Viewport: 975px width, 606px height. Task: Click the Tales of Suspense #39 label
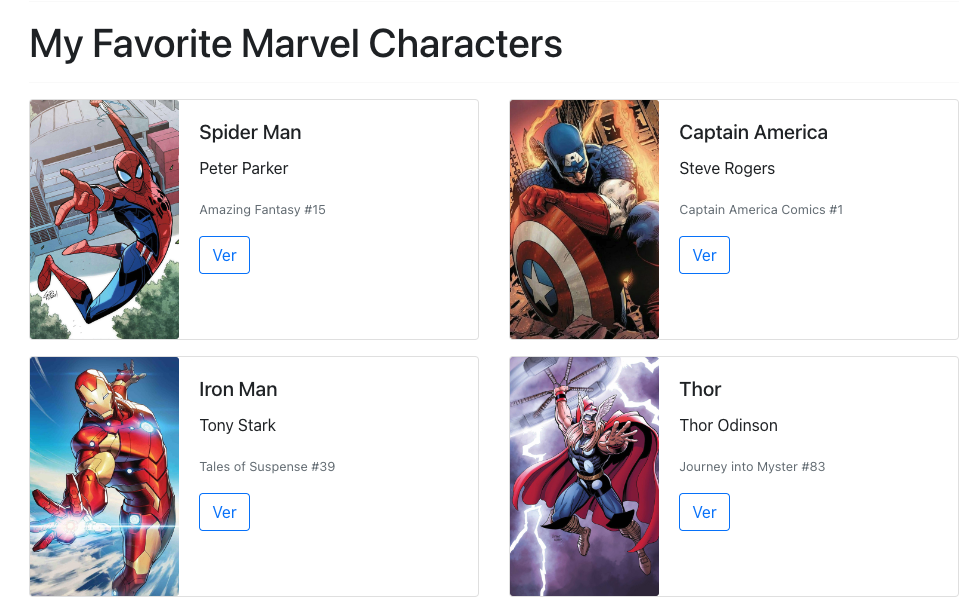267,466
